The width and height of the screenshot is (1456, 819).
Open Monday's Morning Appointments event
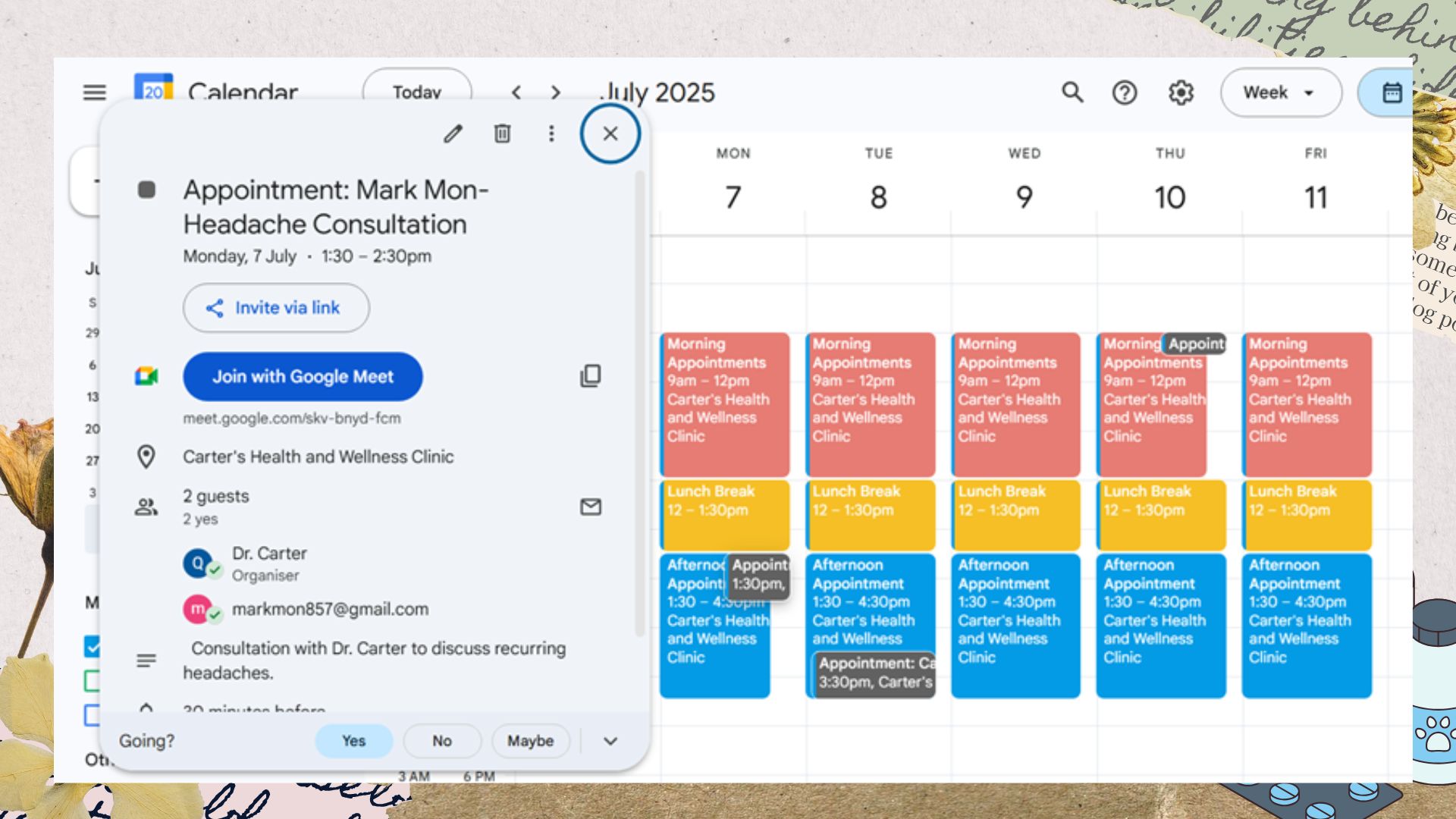tap(724, 405)
